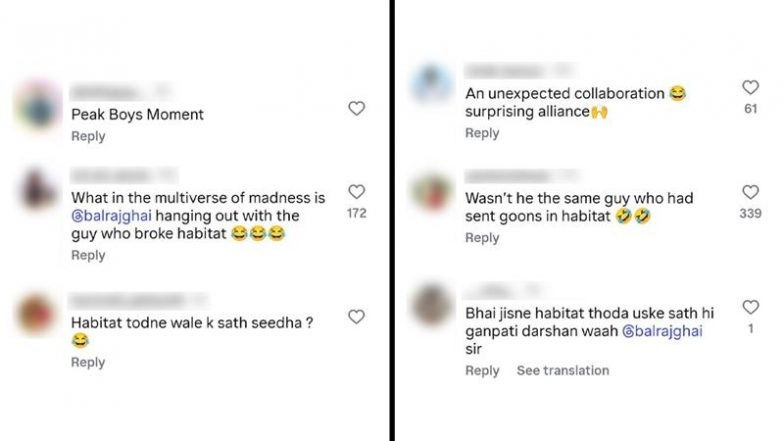Viewport: 784px width, 441px height.
Task: Reply to 'An unexpected collaboration' comment
Action: click(x=482, y=133)
